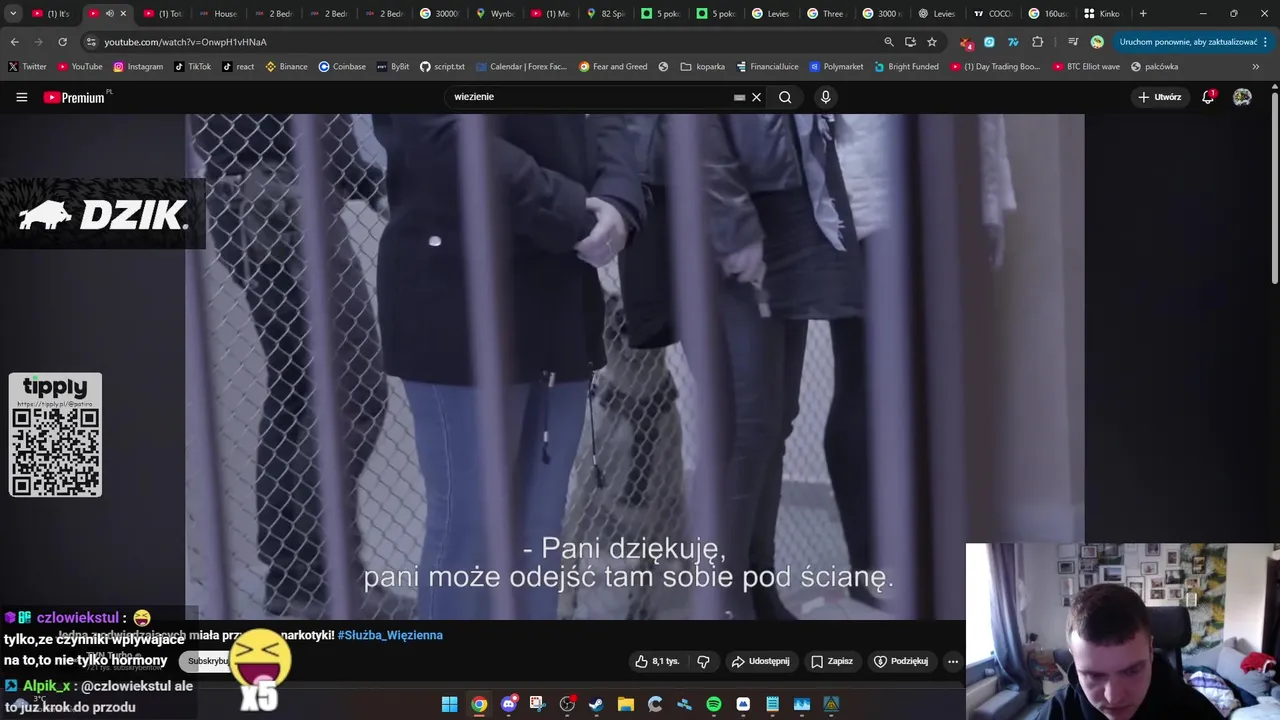Dislike the video

(x=703, y=661)
